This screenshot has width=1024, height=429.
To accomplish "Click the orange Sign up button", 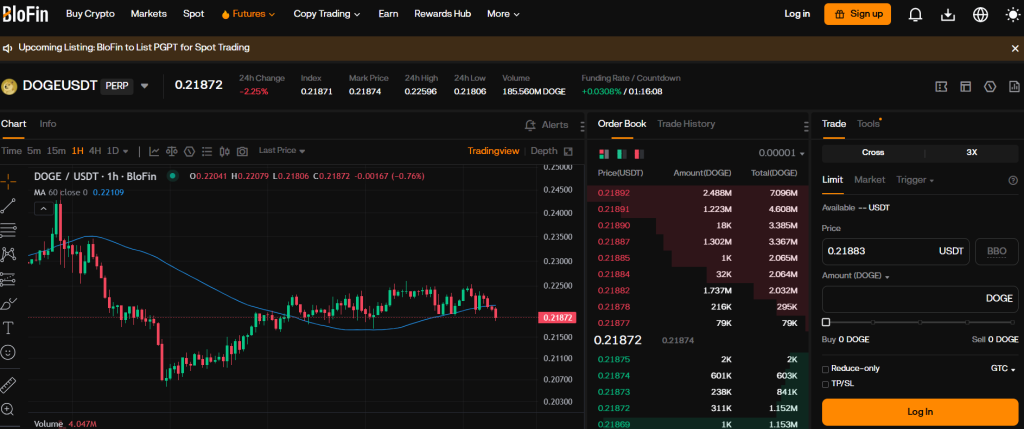I will [x=857, y=14].
